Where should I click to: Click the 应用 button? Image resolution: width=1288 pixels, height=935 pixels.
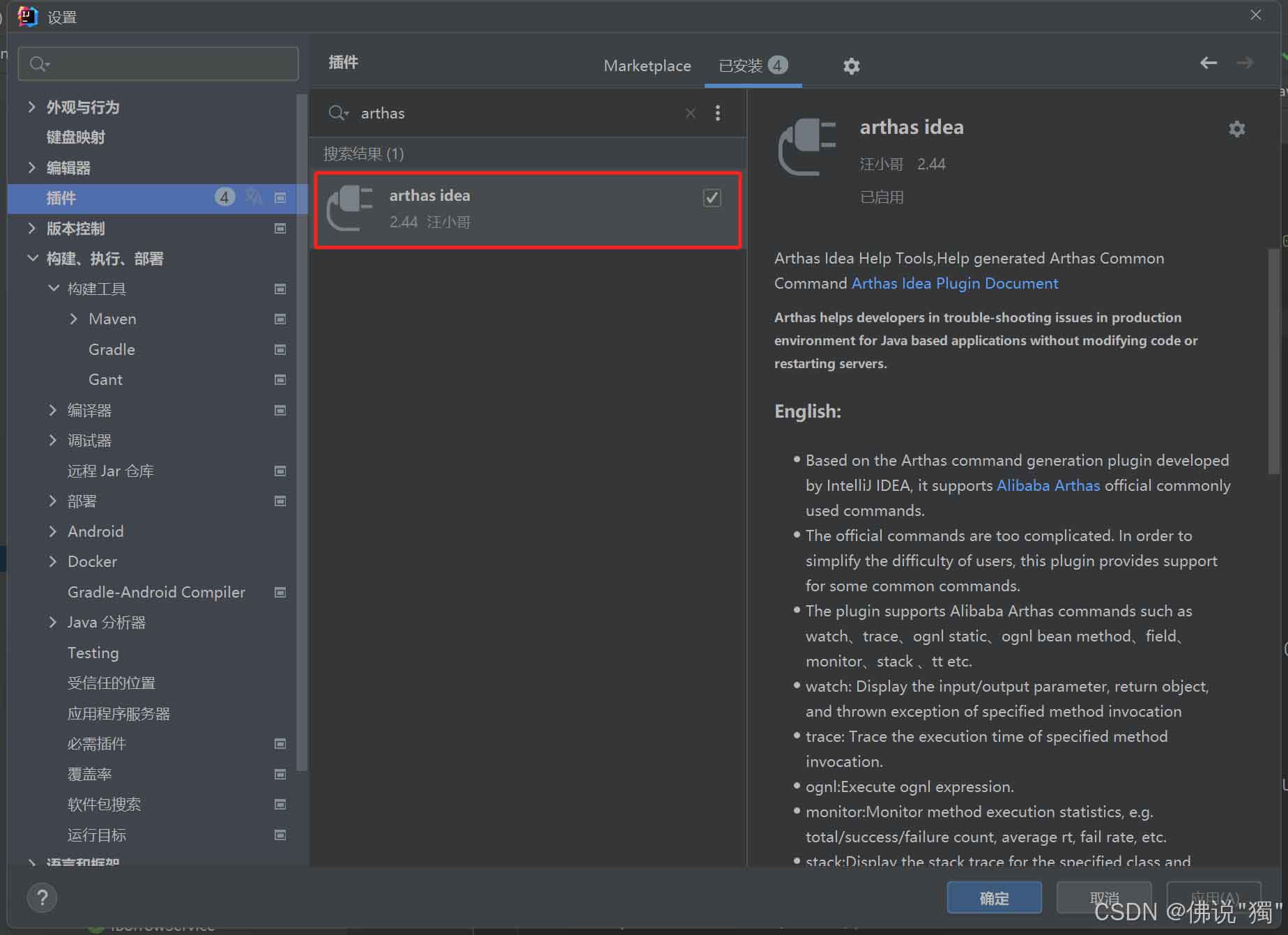(x=1214, y=898)
